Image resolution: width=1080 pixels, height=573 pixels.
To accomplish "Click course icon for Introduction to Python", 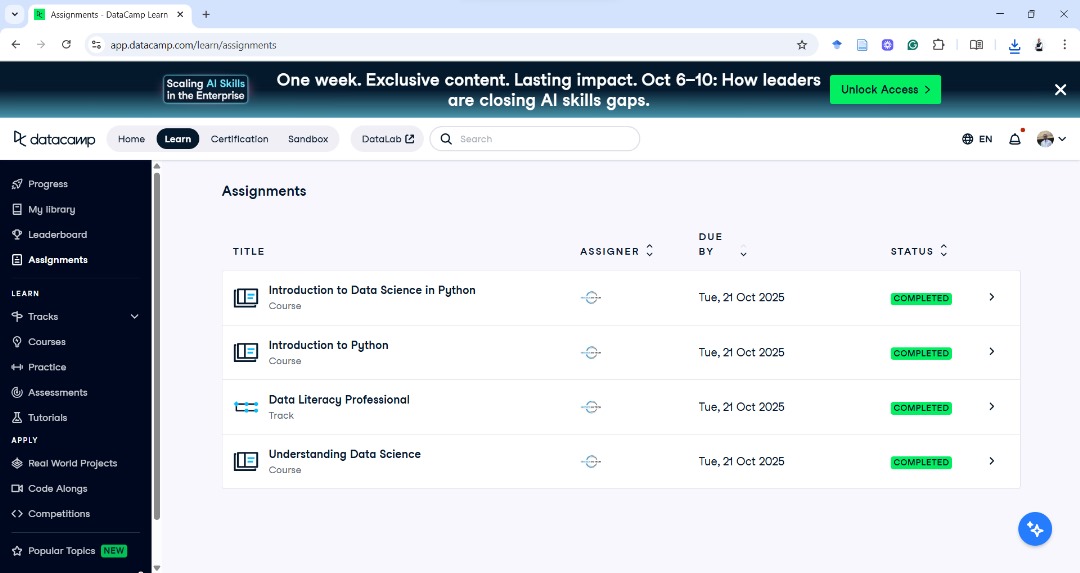I will coord(246,353).
